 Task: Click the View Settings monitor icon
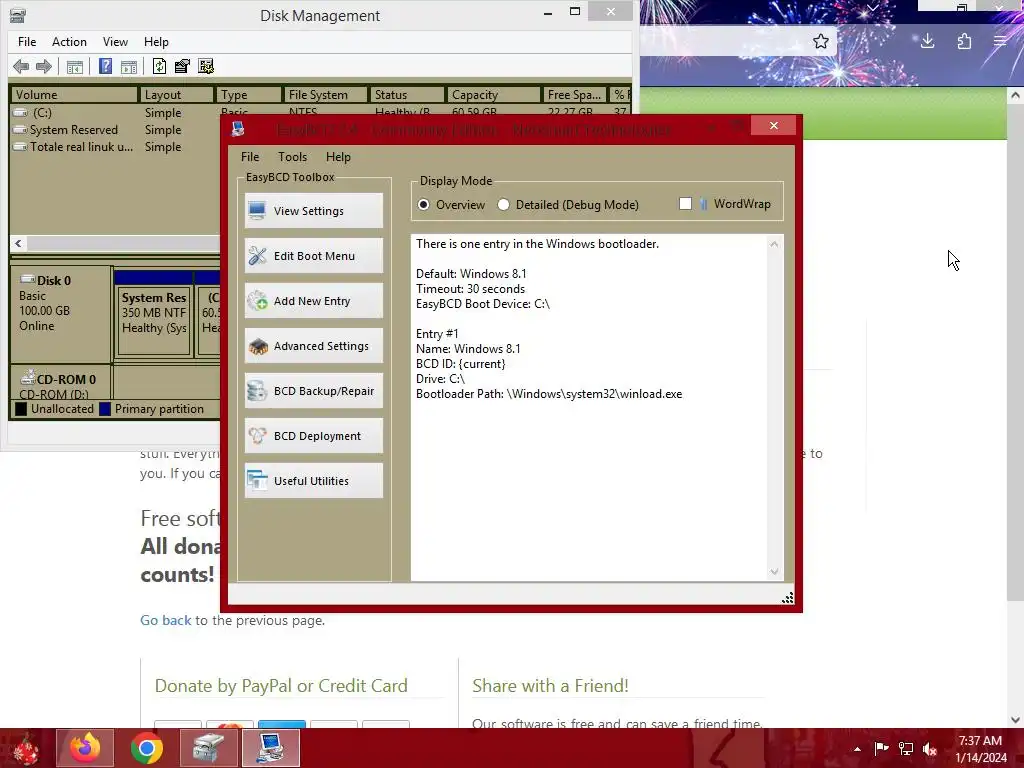257,210
